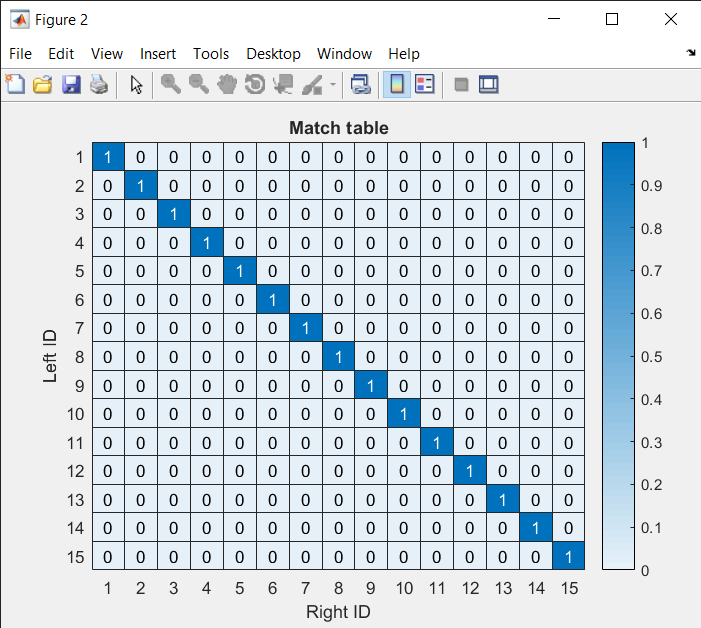Click the Right ID column label 13

[503, 588]
